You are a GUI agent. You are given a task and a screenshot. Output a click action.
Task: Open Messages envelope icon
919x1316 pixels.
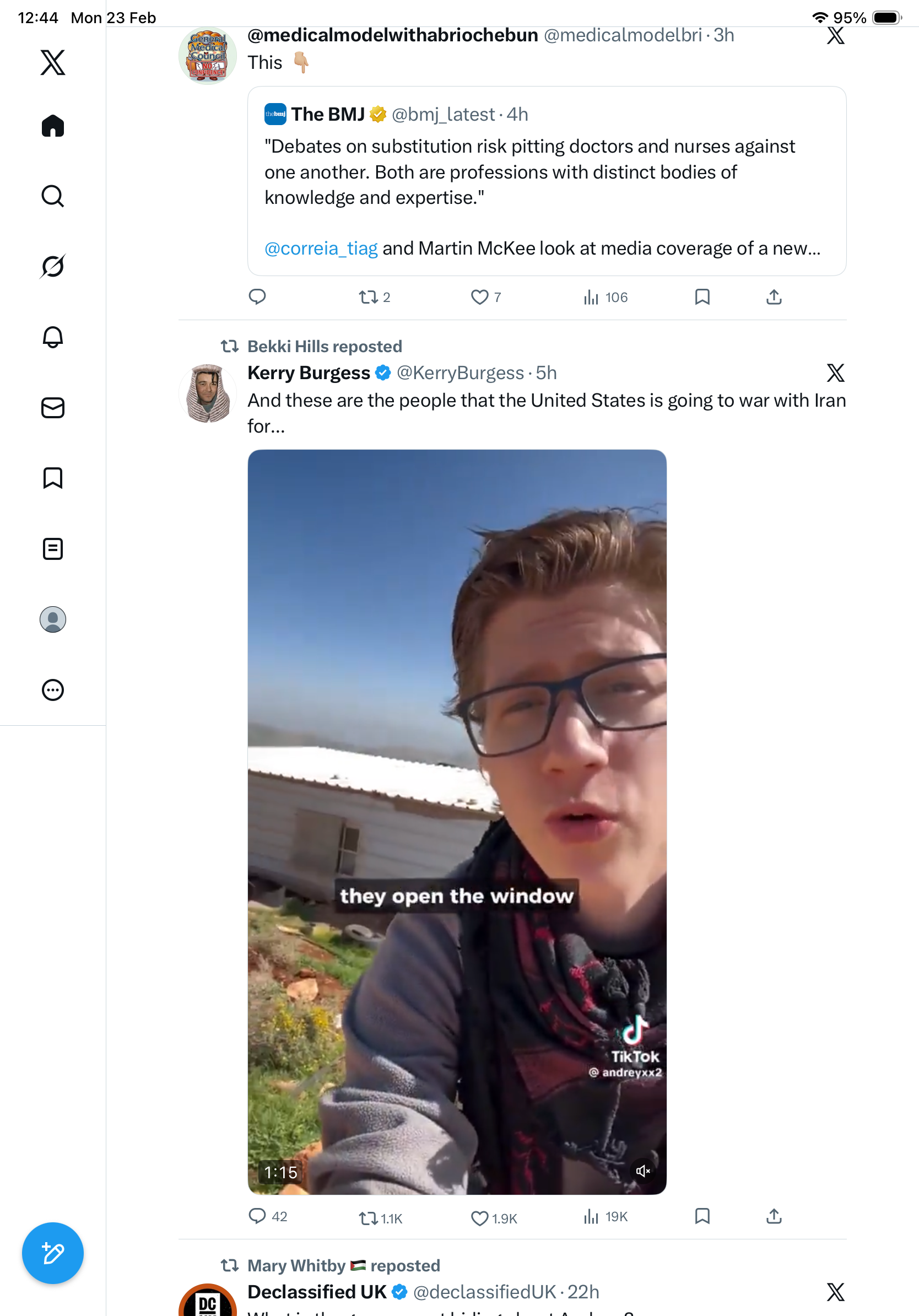coord(53,408)
